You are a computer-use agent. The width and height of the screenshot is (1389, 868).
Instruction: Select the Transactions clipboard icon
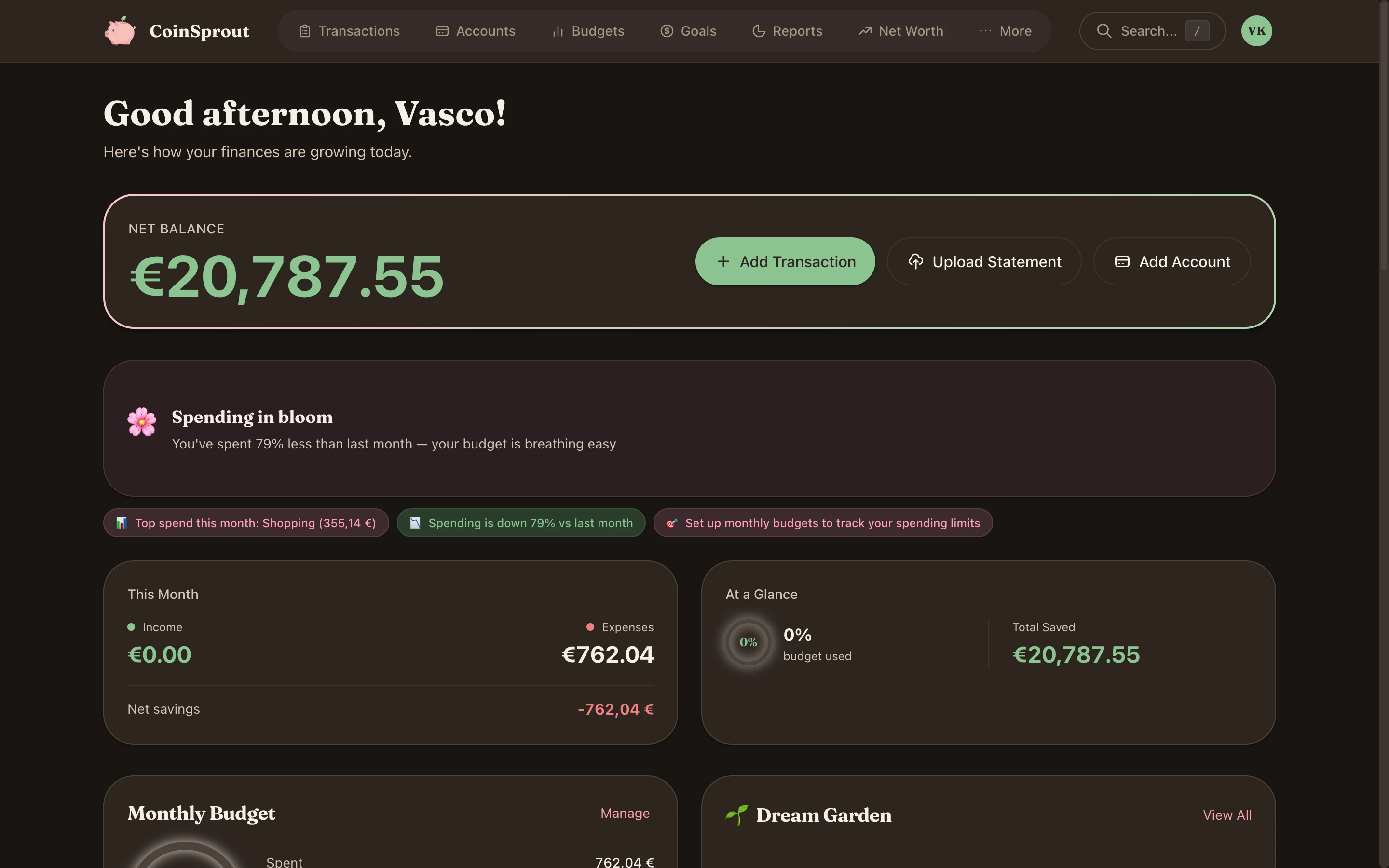tap(305, 30)
